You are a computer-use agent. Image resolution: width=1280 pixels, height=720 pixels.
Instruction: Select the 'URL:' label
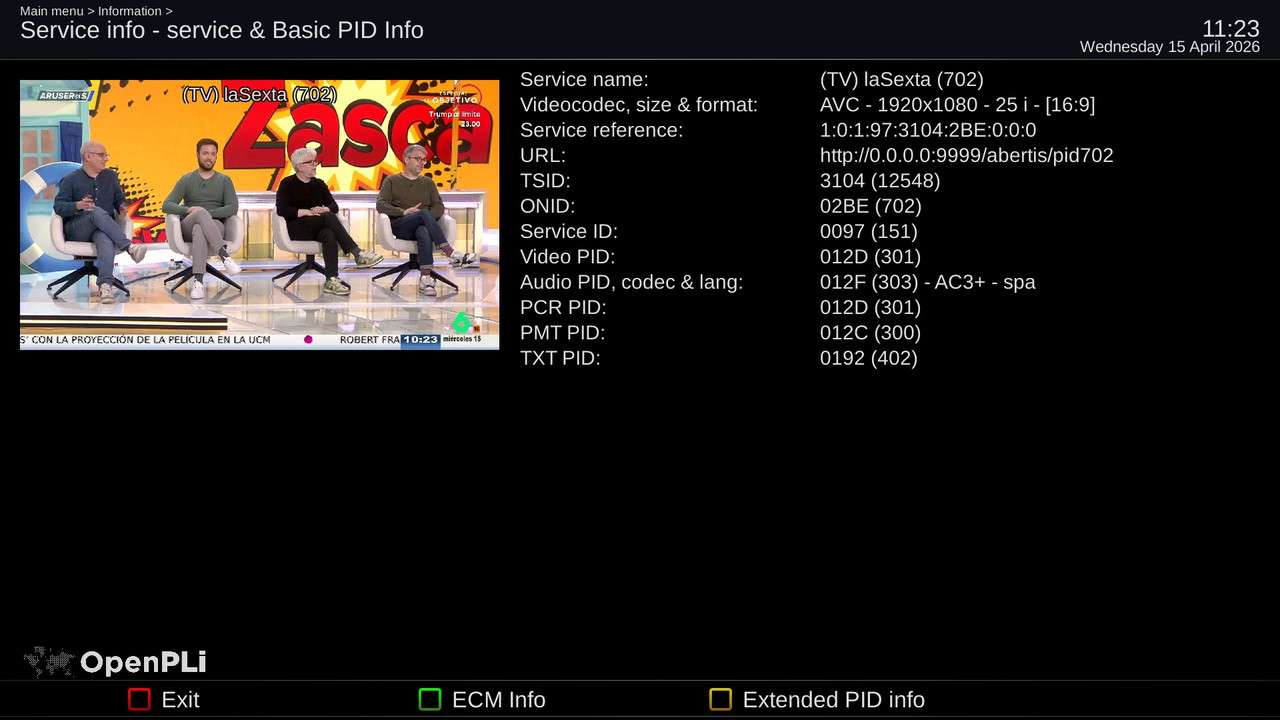point(543,155)
